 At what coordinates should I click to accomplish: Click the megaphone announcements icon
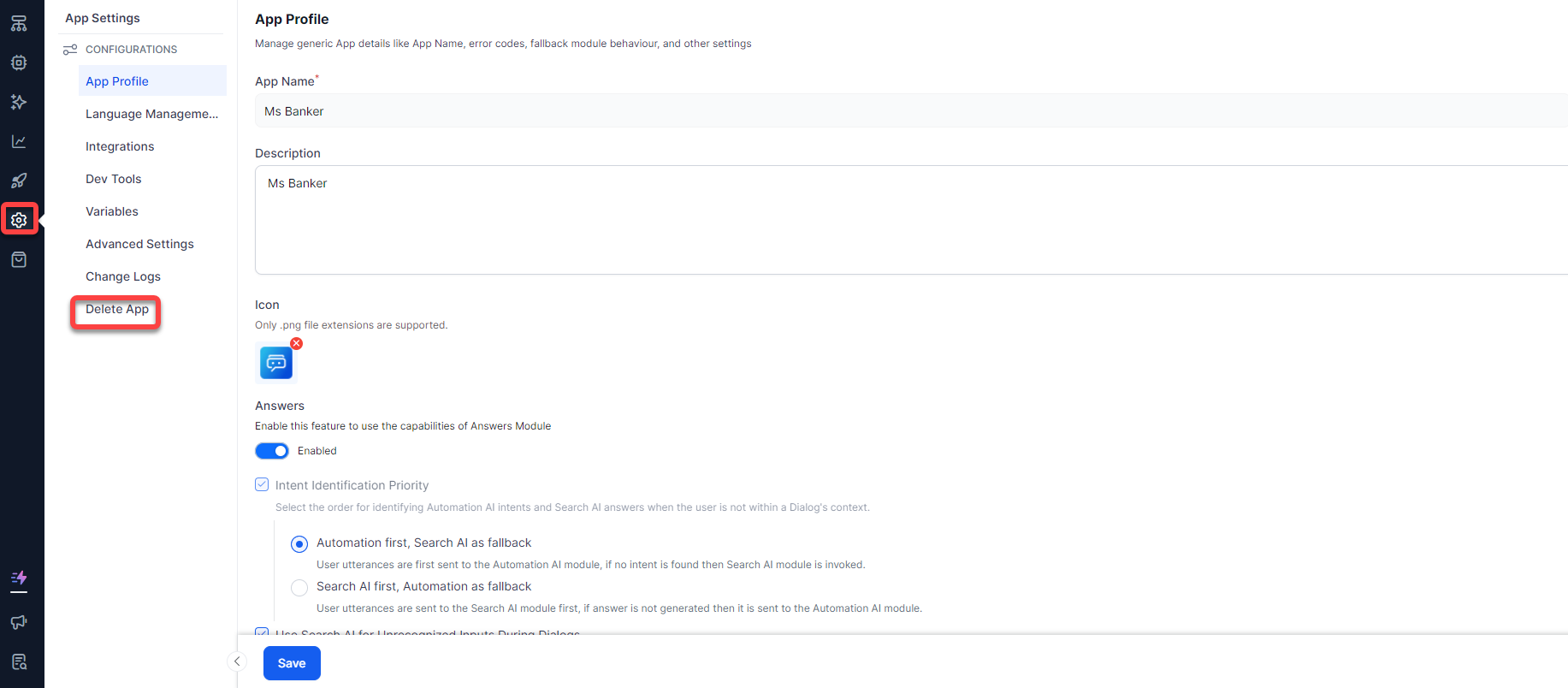(19, 622)
